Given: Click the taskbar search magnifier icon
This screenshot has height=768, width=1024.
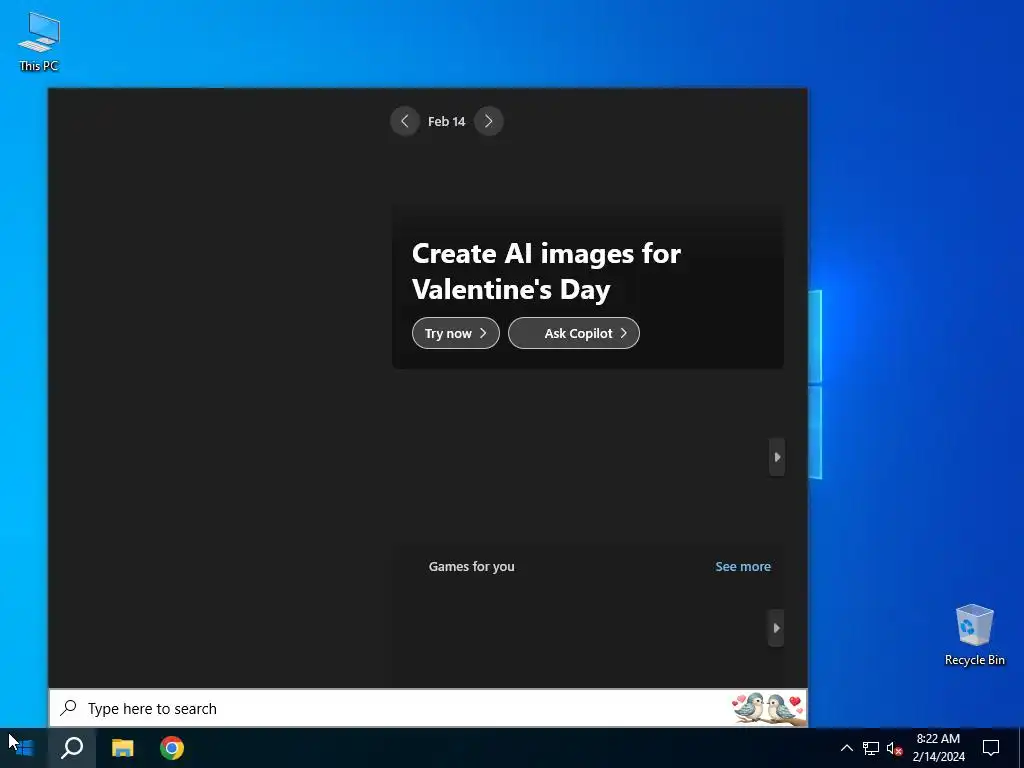Looking at the screenshot, I should tap(72, 748).
